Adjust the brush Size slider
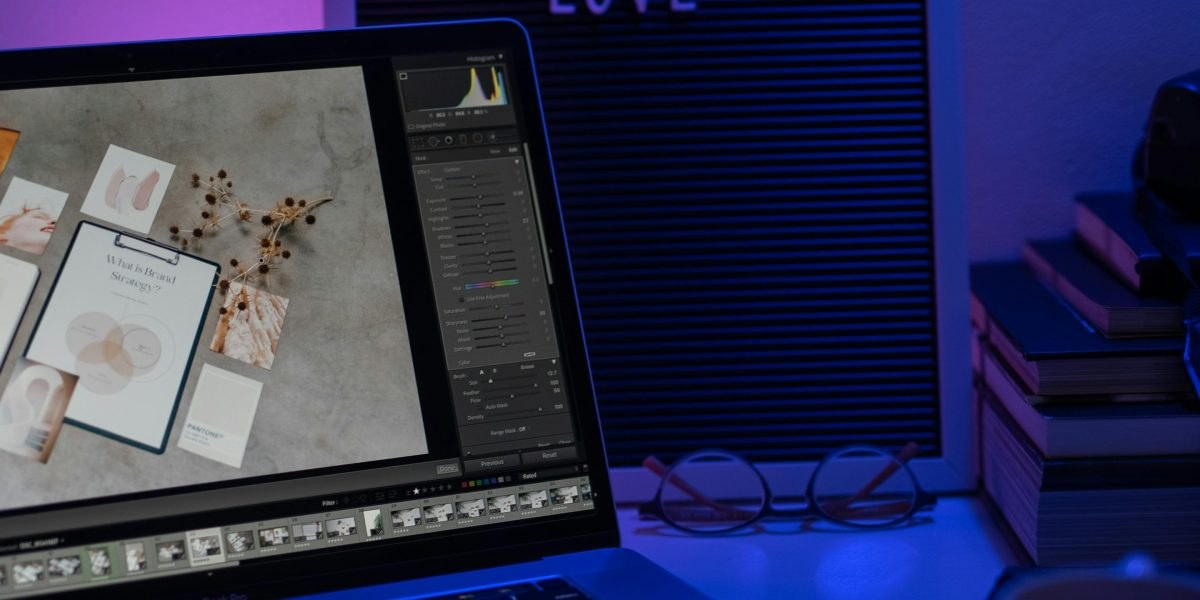 508,379
